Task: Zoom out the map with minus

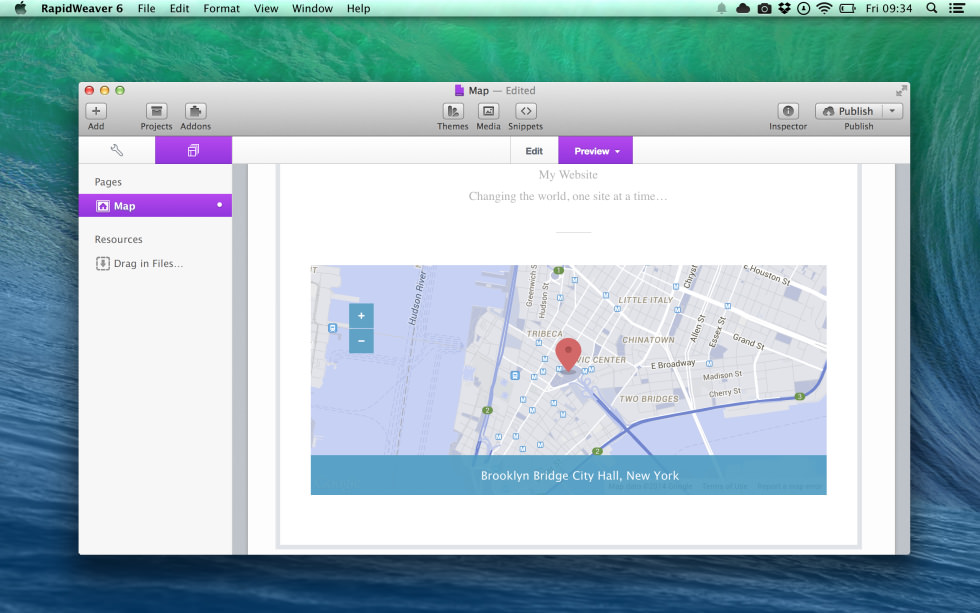Action: tap(361, 341)
